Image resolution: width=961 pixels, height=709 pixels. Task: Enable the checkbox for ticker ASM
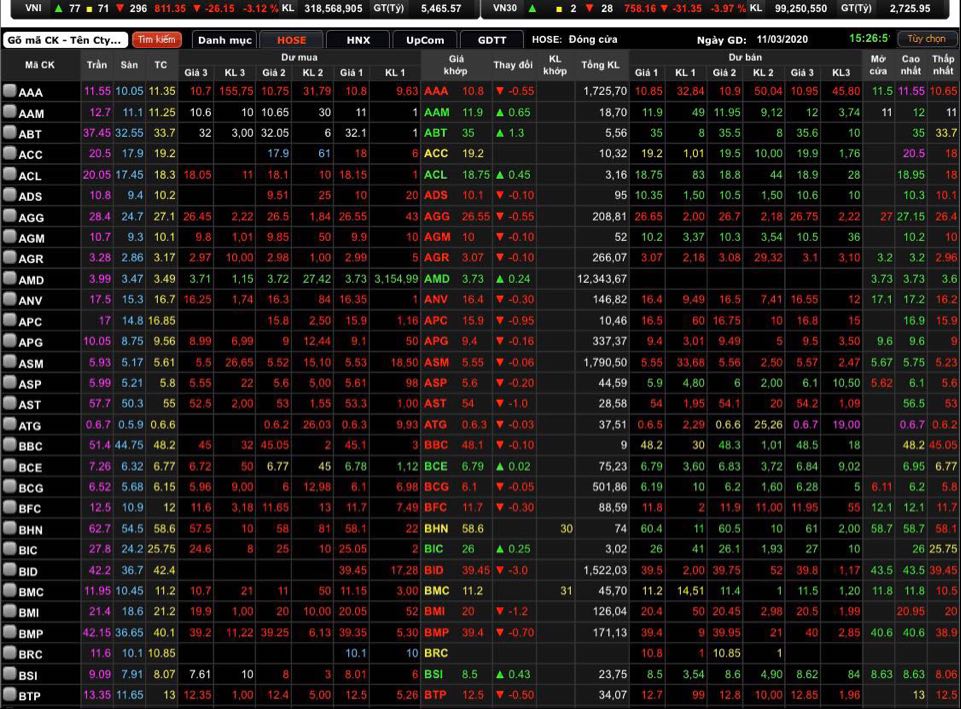click(x=9, y=363)
